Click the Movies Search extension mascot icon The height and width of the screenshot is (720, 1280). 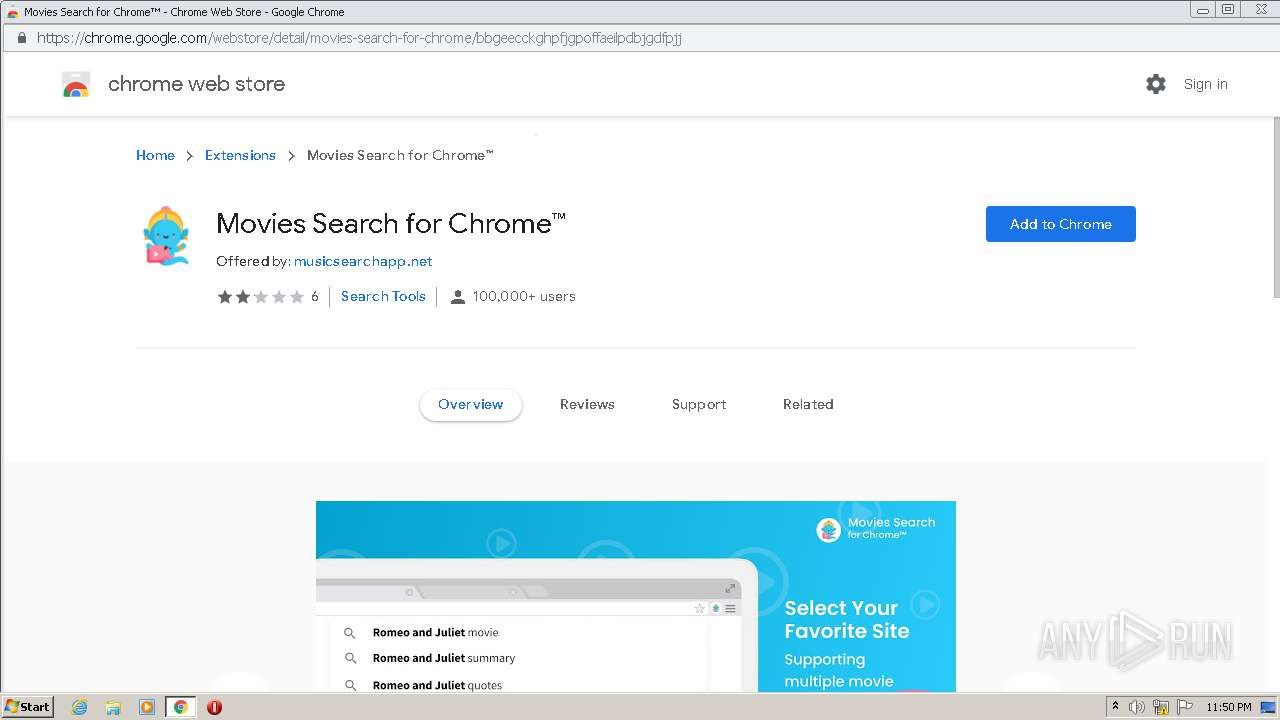click(x=166, y=237)
